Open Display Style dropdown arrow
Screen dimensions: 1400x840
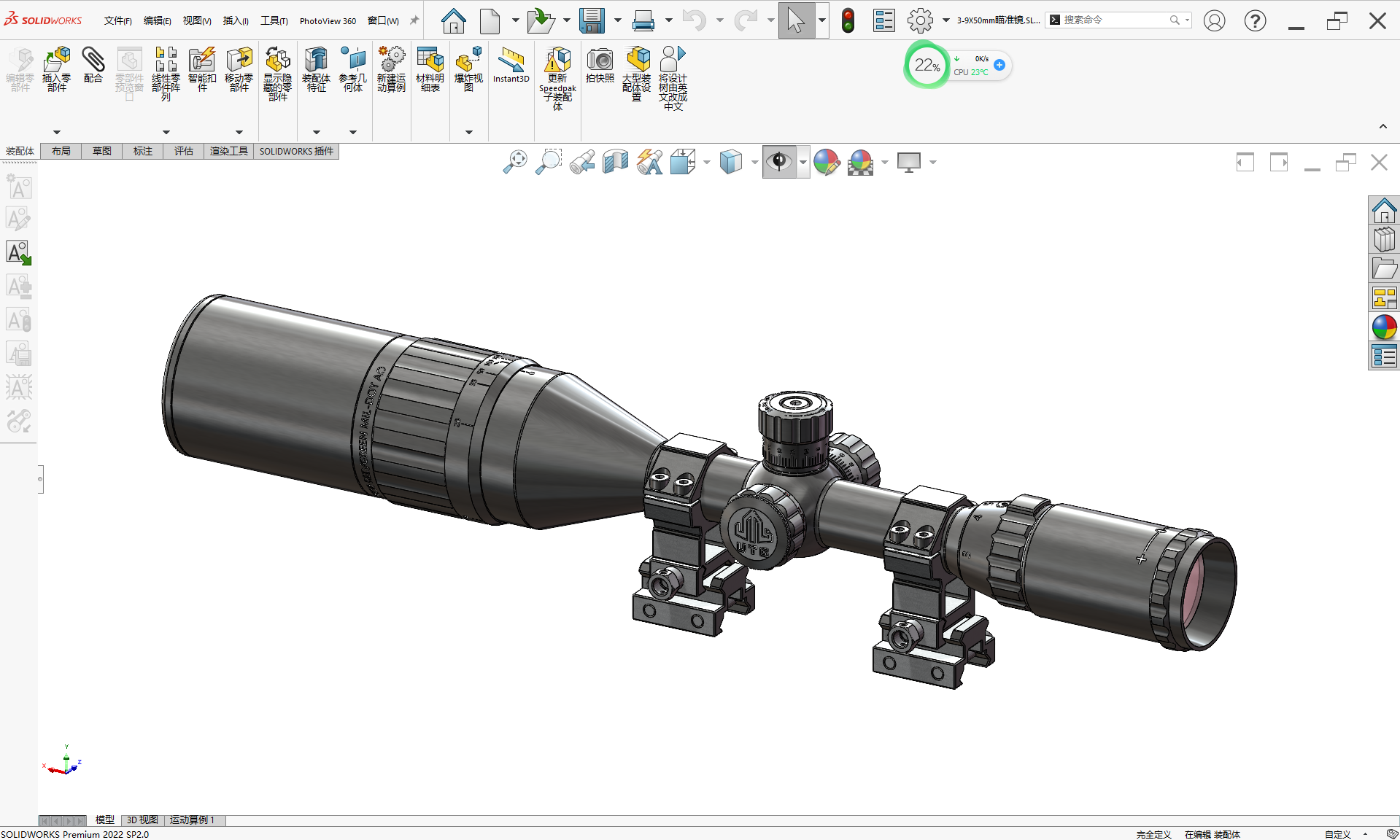click(754, 163)
